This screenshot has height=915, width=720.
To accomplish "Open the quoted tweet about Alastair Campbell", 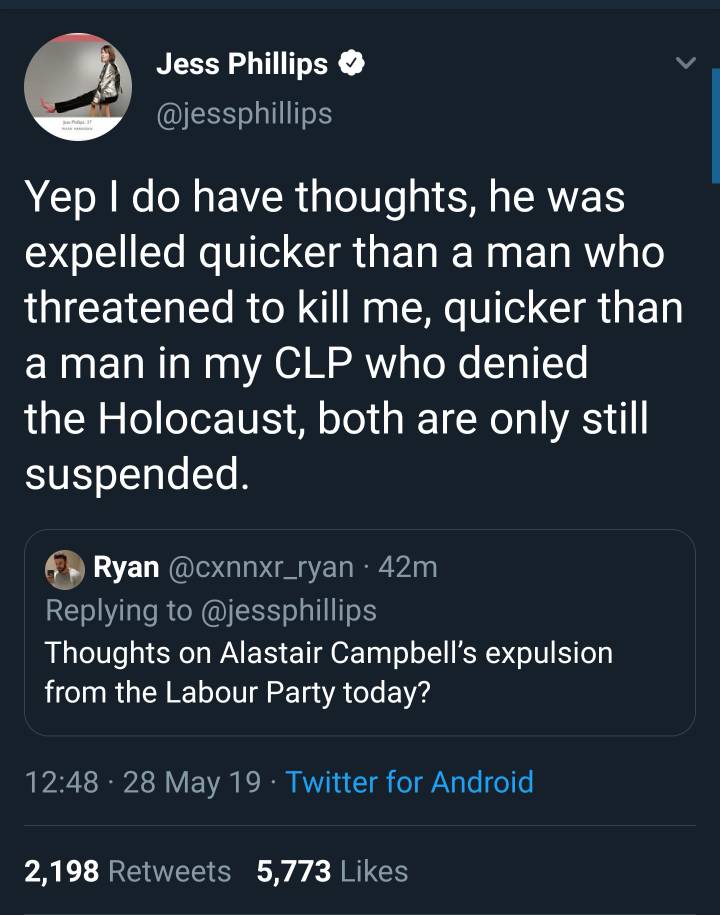I will pyautogui.click(x=328, y=672).
